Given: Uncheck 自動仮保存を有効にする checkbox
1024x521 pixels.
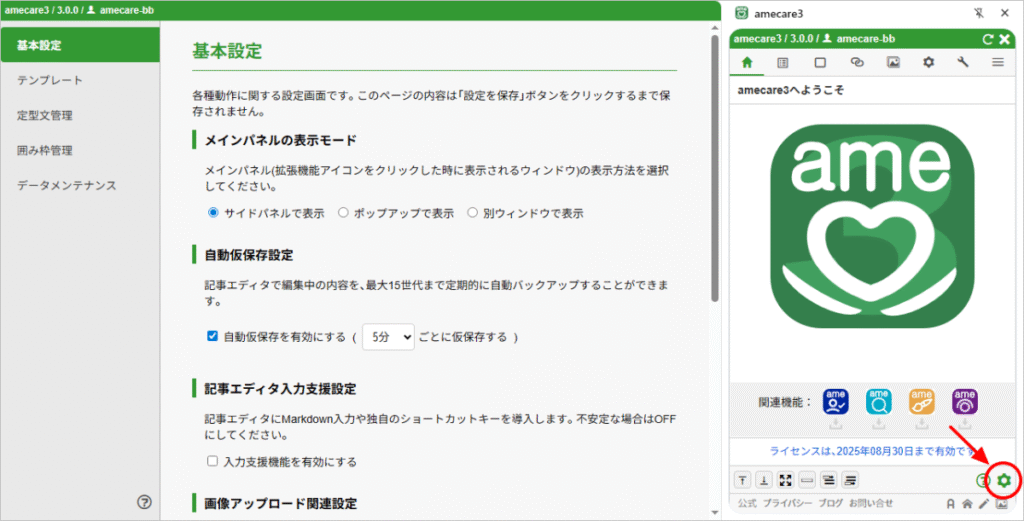Looking at the screenshot, I should 213,337.
